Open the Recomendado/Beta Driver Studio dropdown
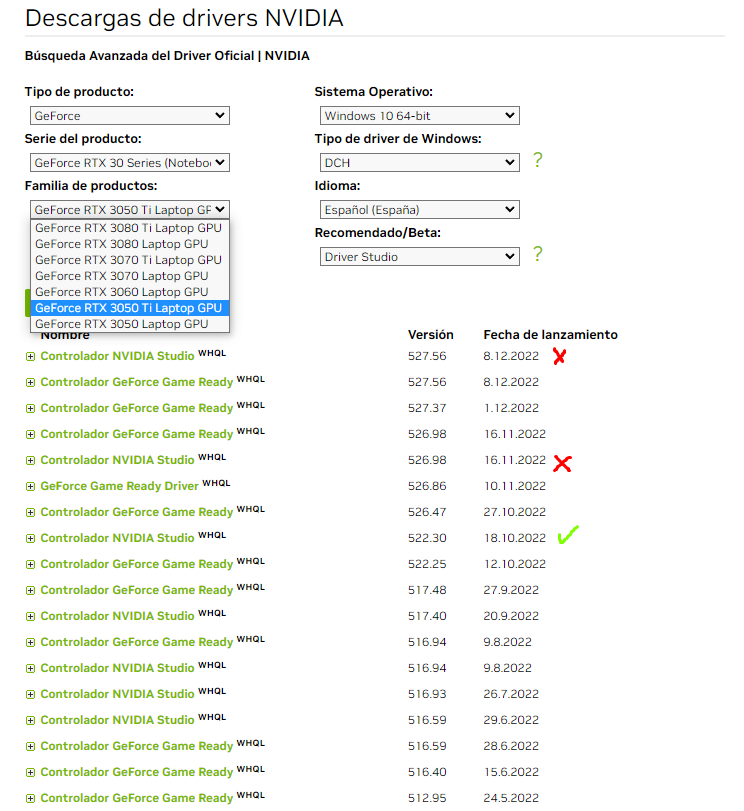The width and height of the screenshot is (744, 811). pos(420,257)
